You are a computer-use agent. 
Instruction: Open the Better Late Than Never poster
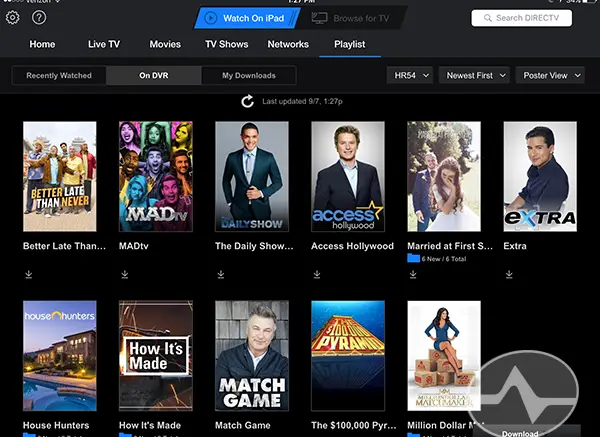[60, 176]
